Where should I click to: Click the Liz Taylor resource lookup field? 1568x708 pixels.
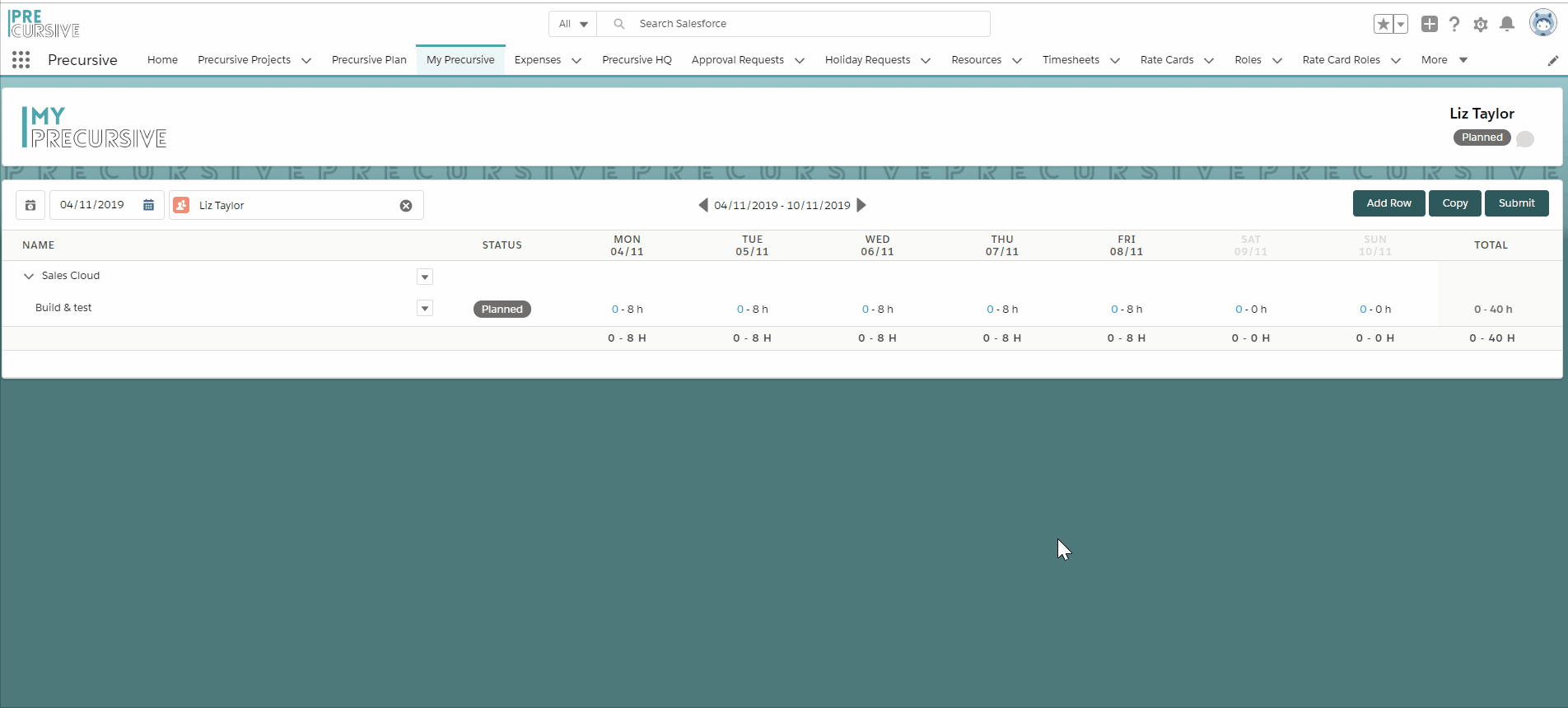pyautogui.click(x=296, y=205)
